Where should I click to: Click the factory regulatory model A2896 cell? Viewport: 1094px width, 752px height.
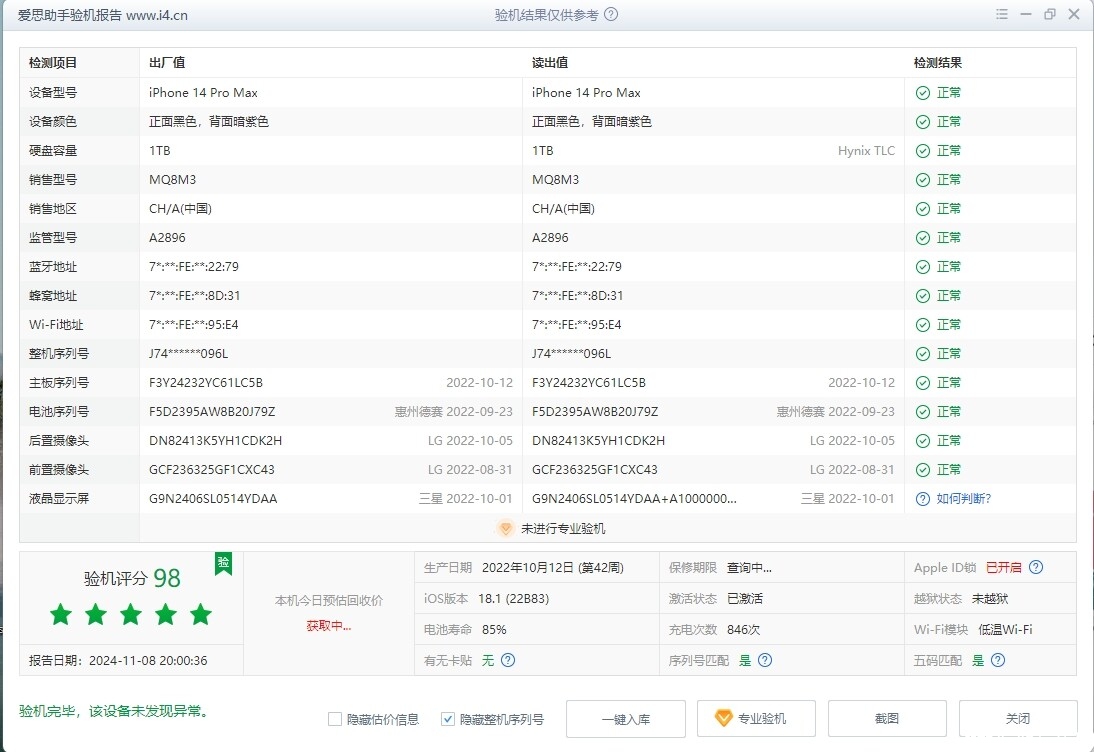(x=167, y=238)
